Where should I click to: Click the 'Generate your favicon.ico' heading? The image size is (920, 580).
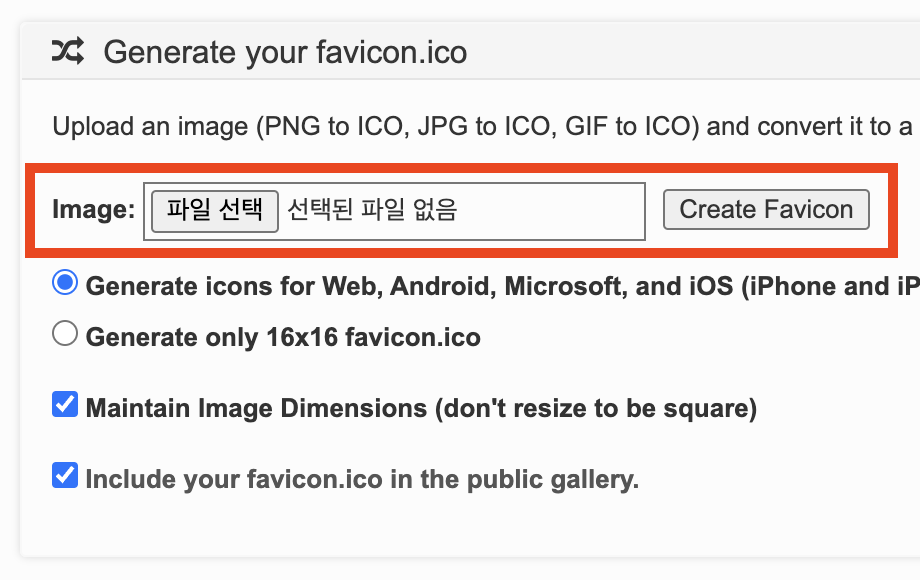[x=285, y=51]
